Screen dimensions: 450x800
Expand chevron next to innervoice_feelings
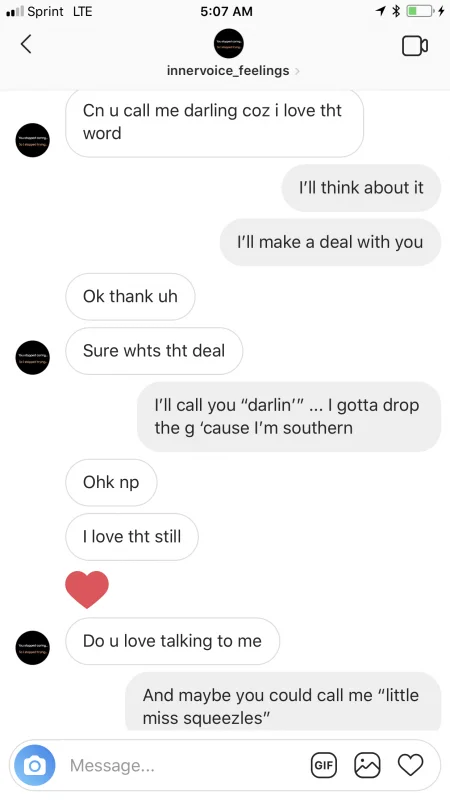(x=297, y=71)
